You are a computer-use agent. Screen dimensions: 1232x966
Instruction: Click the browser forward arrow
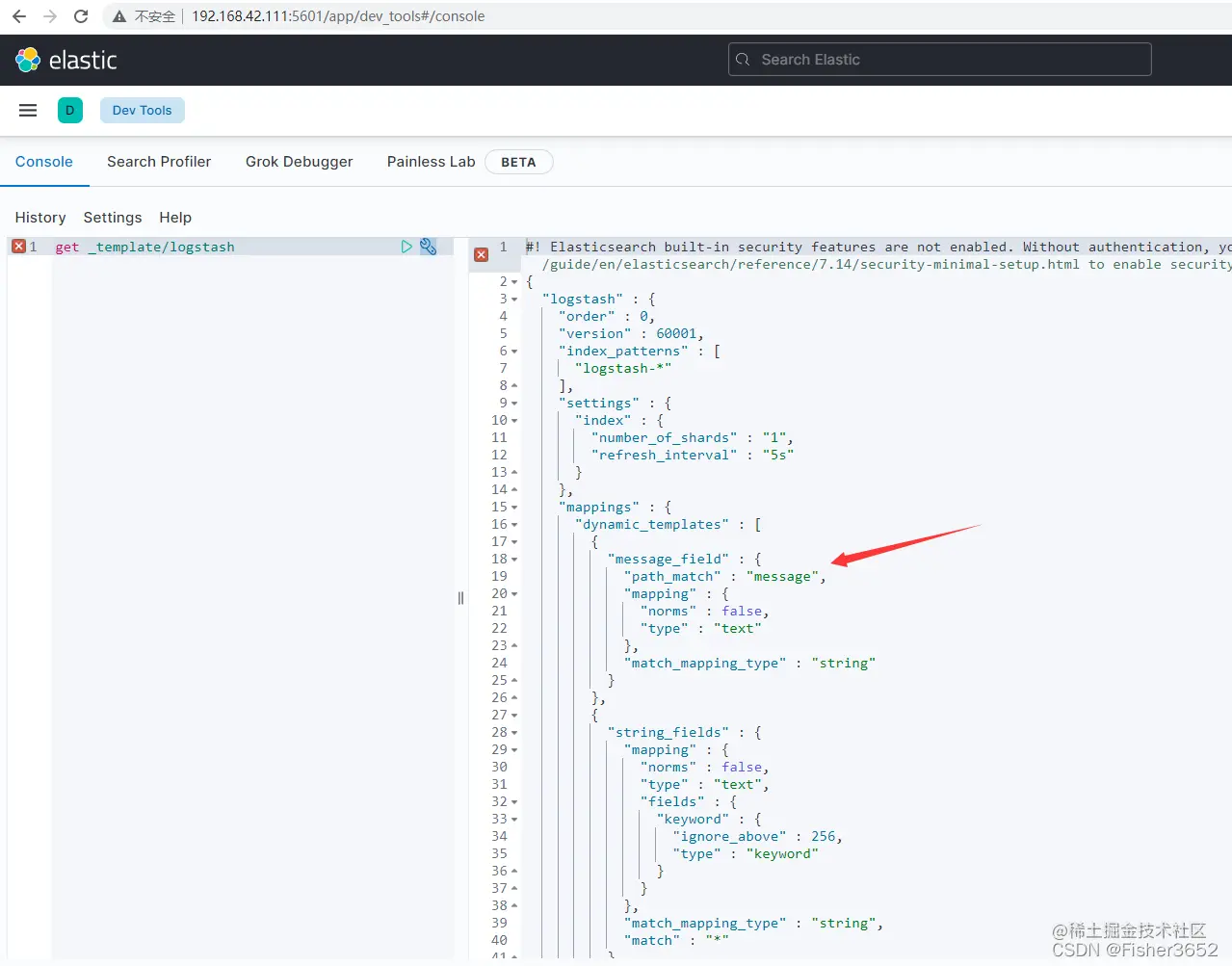[x=50, y=16]
